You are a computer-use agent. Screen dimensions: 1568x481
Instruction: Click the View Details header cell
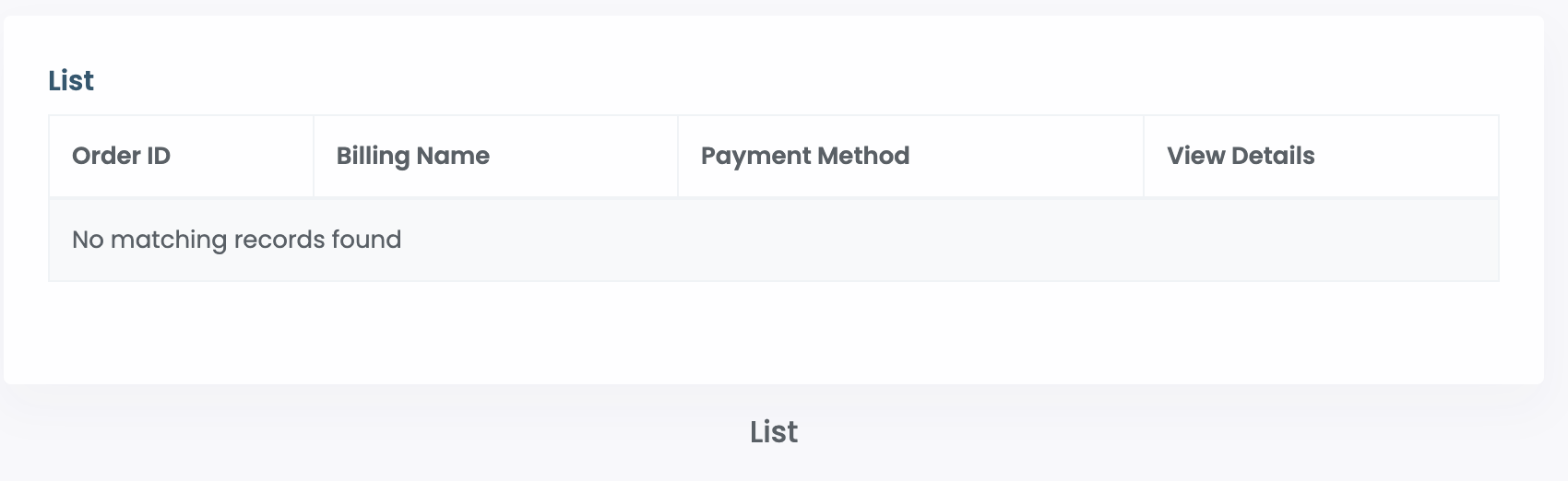click(1241, 156)
